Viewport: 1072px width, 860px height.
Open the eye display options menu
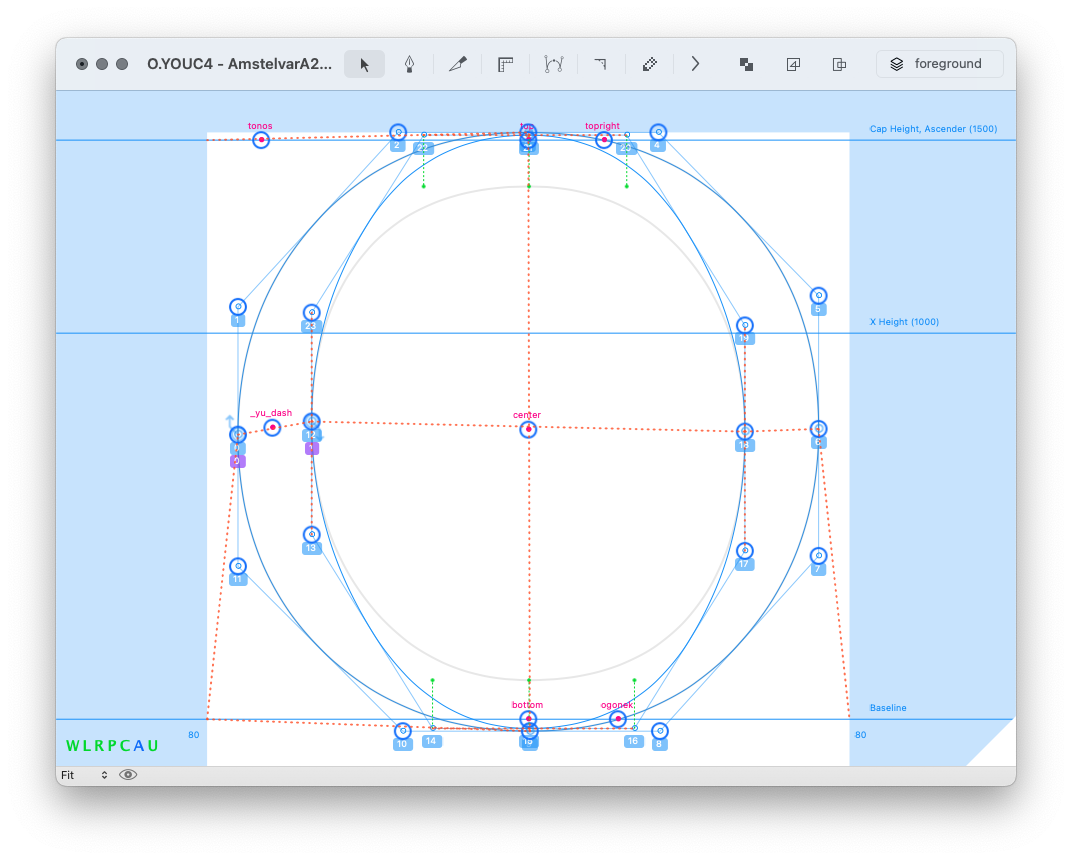128,775
